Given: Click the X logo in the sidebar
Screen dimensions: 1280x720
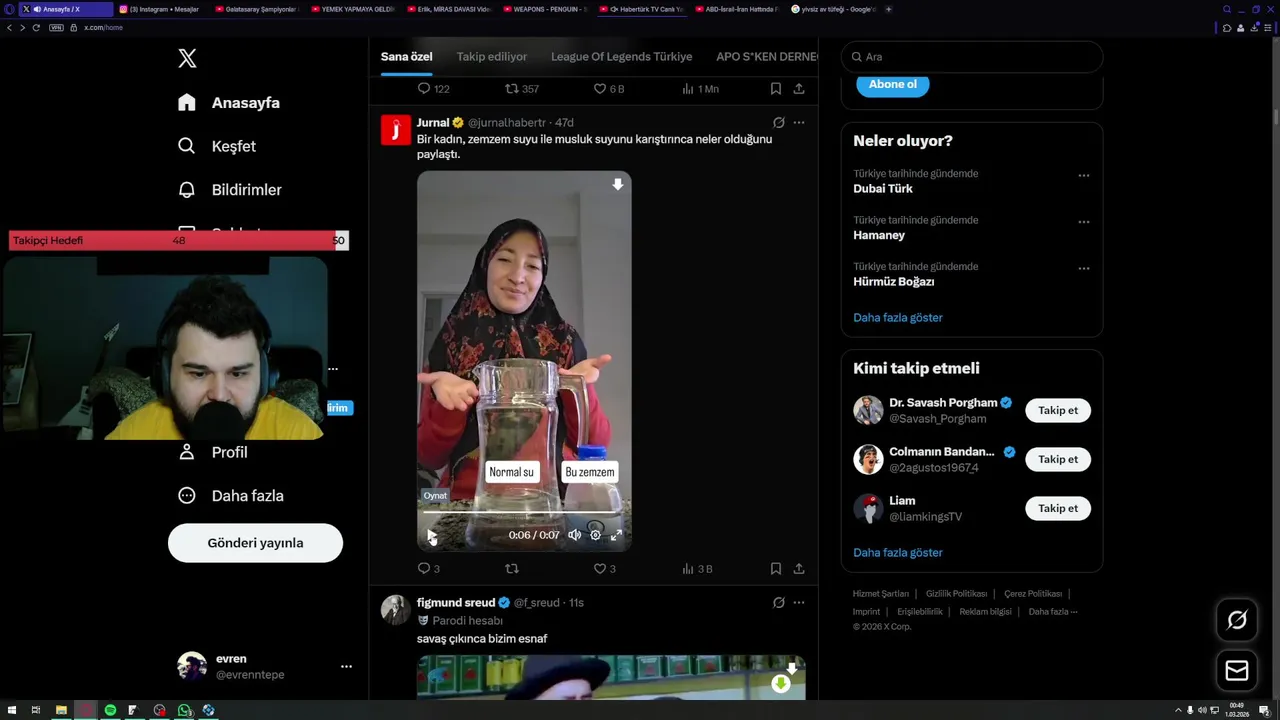Looking at the screenshot, I should (x=187, y=58).
